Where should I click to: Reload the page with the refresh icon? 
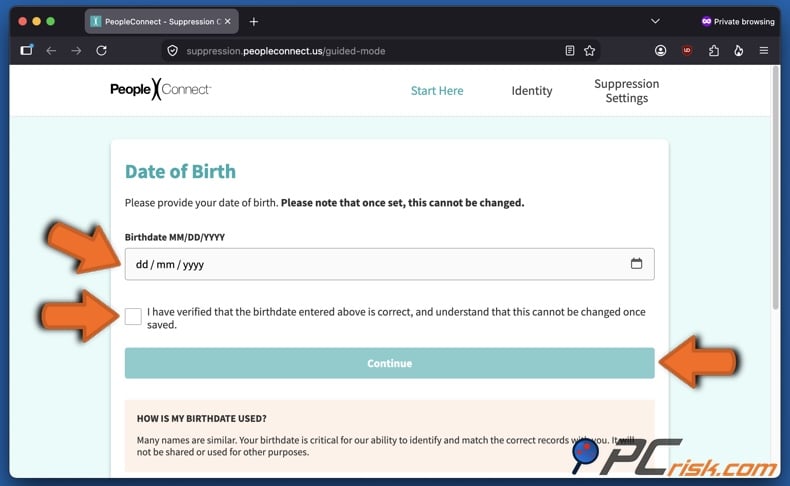pos(101,51)
